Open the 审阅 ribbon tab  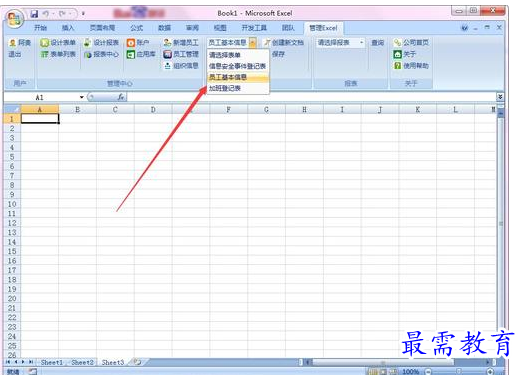[x=192, y=28]
